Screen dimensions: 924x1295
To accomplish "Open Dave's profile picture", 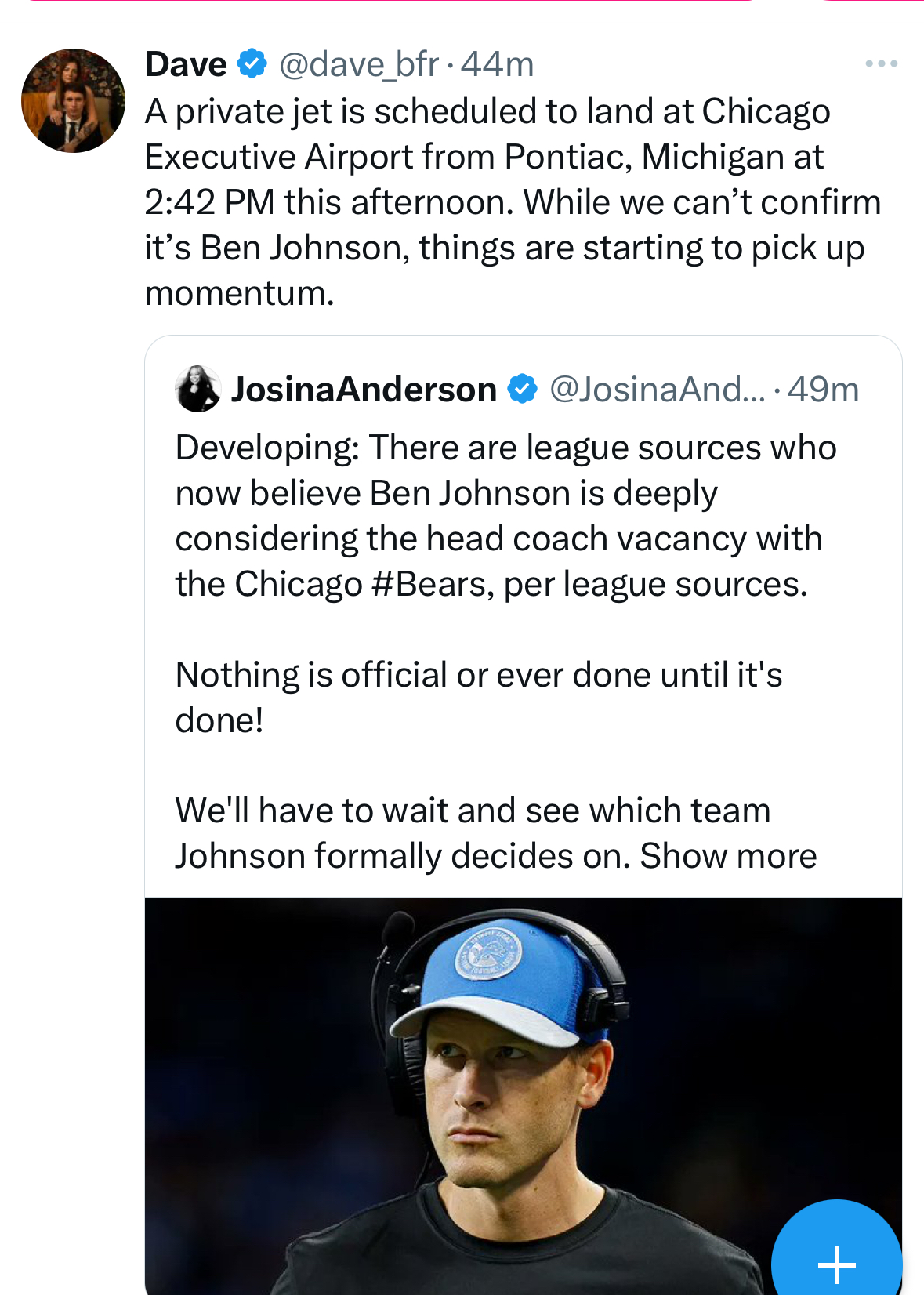I will (x=73, y=100).
